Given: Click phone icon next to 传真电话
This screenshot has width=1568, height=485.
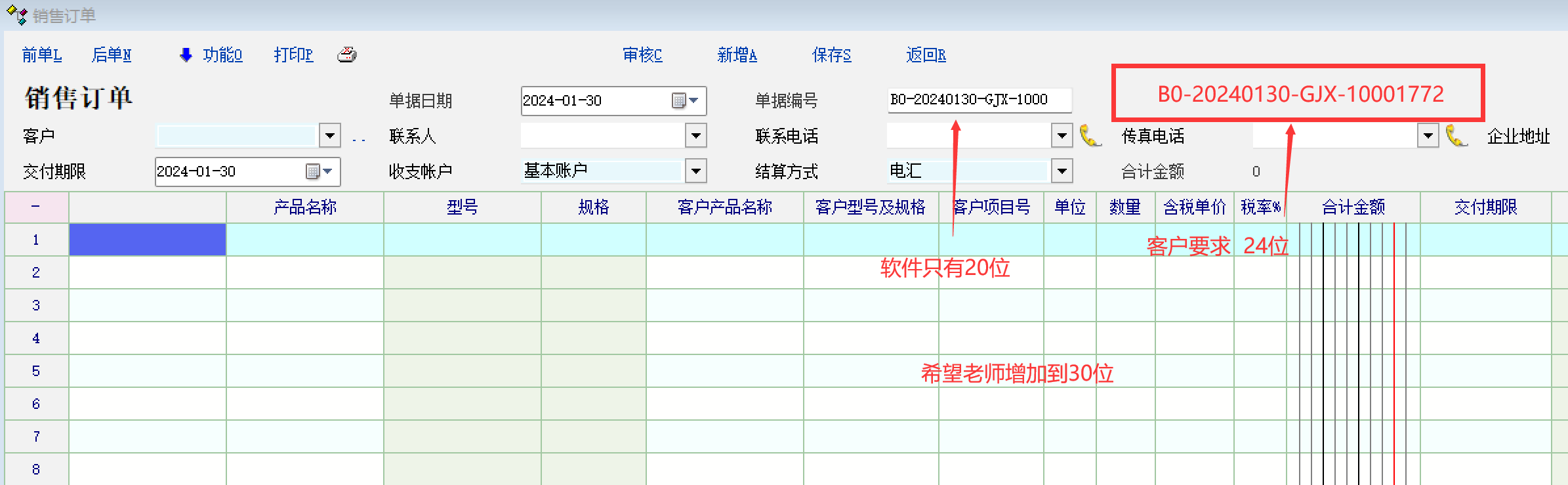Looking at the screenshot, I should (x=1456, y=136).
